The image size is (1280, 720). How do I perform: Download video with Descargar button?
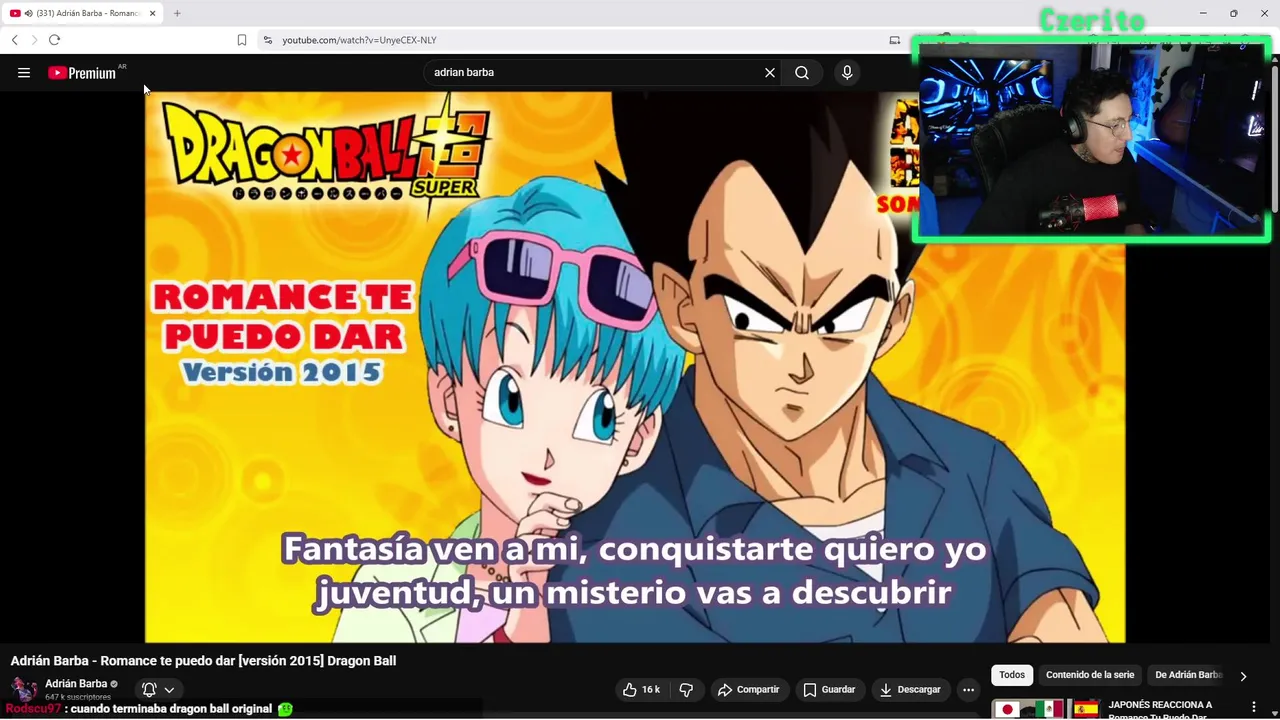coord(910,689)
